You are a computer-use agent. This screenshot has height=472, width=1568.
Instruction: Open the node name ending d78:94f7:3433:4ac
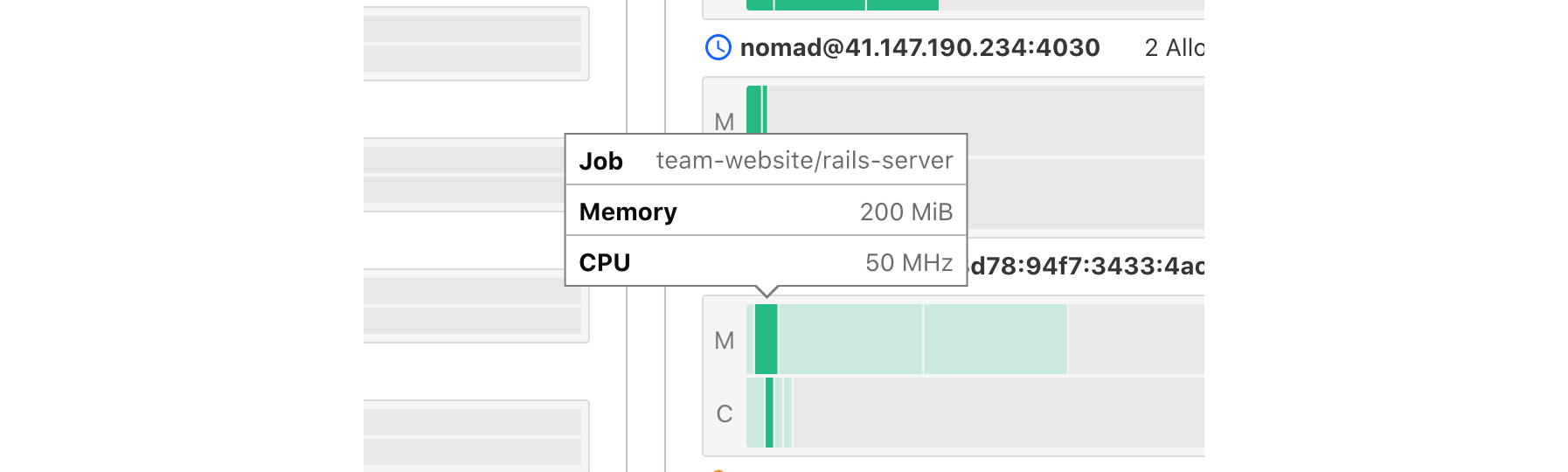[x=1086, y=266]
